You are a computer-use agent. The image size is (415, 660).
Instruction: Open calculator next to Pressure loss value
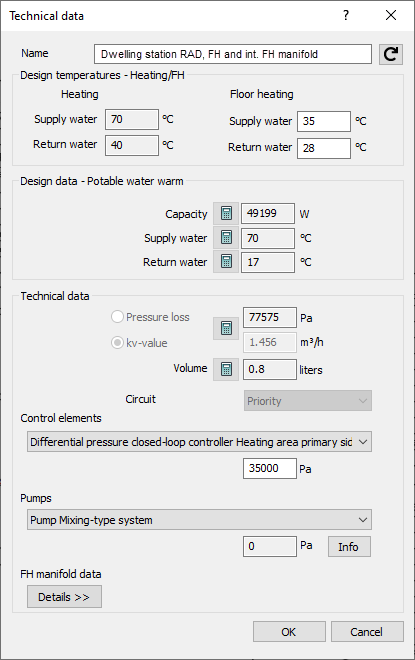[x=226, y=328]
